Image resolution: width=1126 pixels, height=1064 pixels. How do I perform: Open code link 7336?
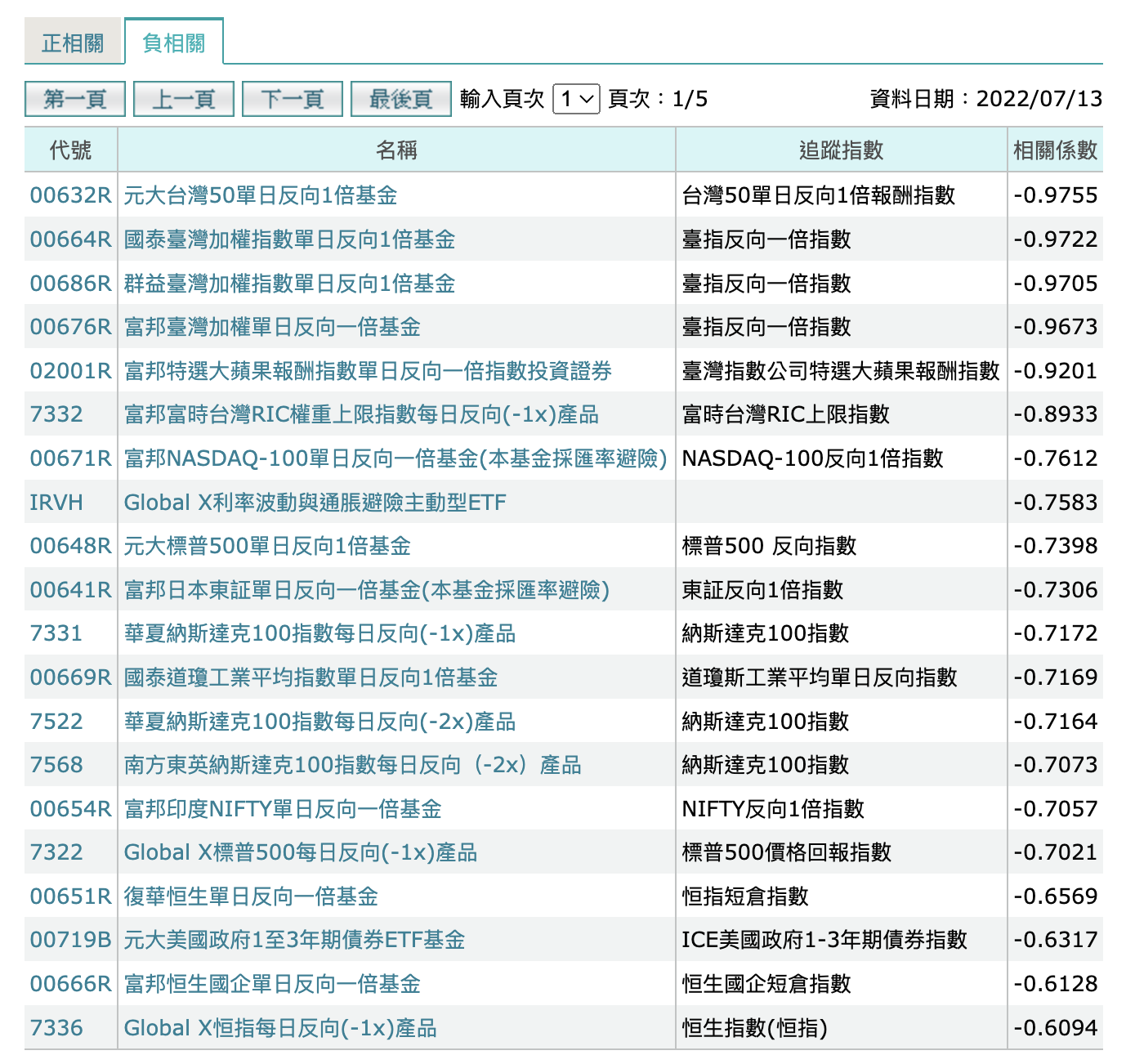(x=56, y=1028)
